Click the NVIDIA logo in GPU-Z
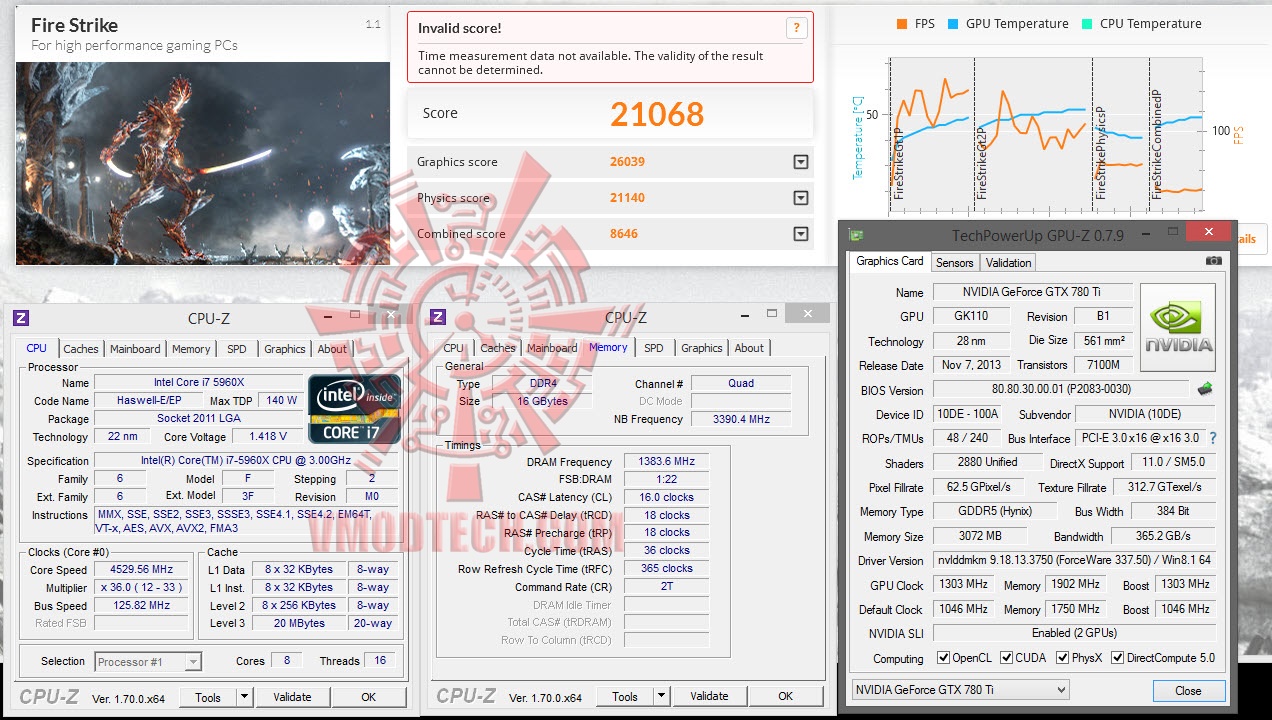Image resolution: width=1272 pixels, height=720 pixels. pyautogui.click(x=1178, y=328)
